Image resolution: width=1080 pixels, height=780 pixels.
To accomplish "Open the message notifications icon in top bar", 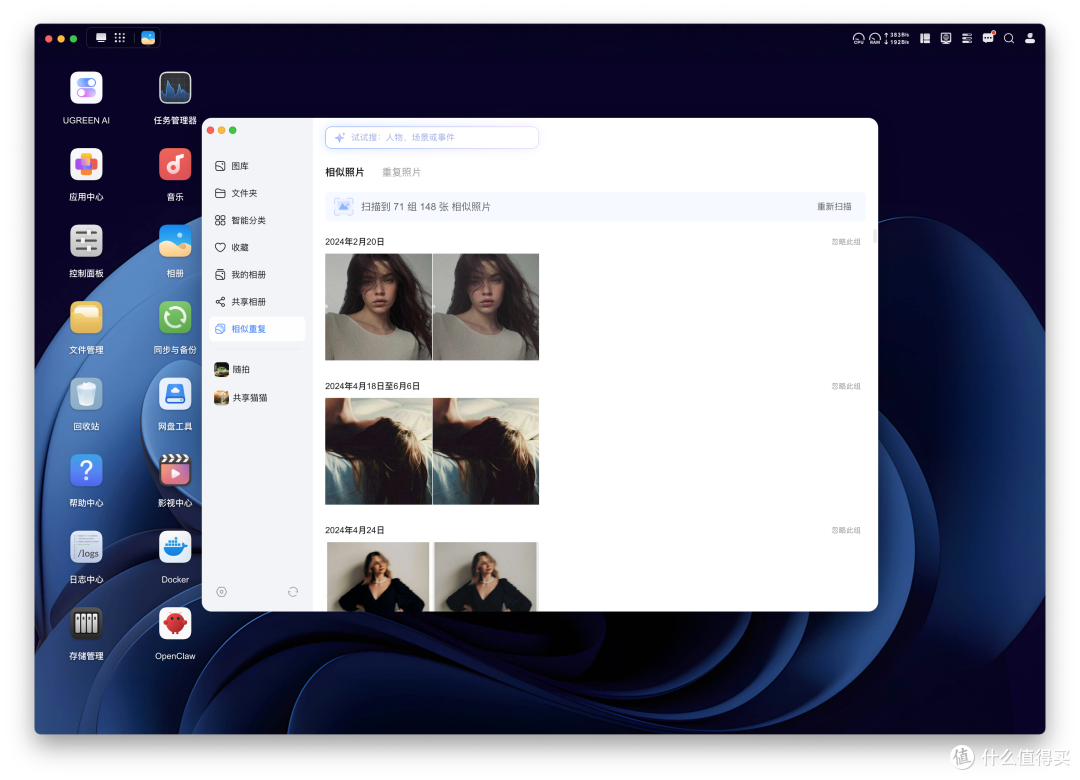I will pyautogui.click(x=988, y=38).
